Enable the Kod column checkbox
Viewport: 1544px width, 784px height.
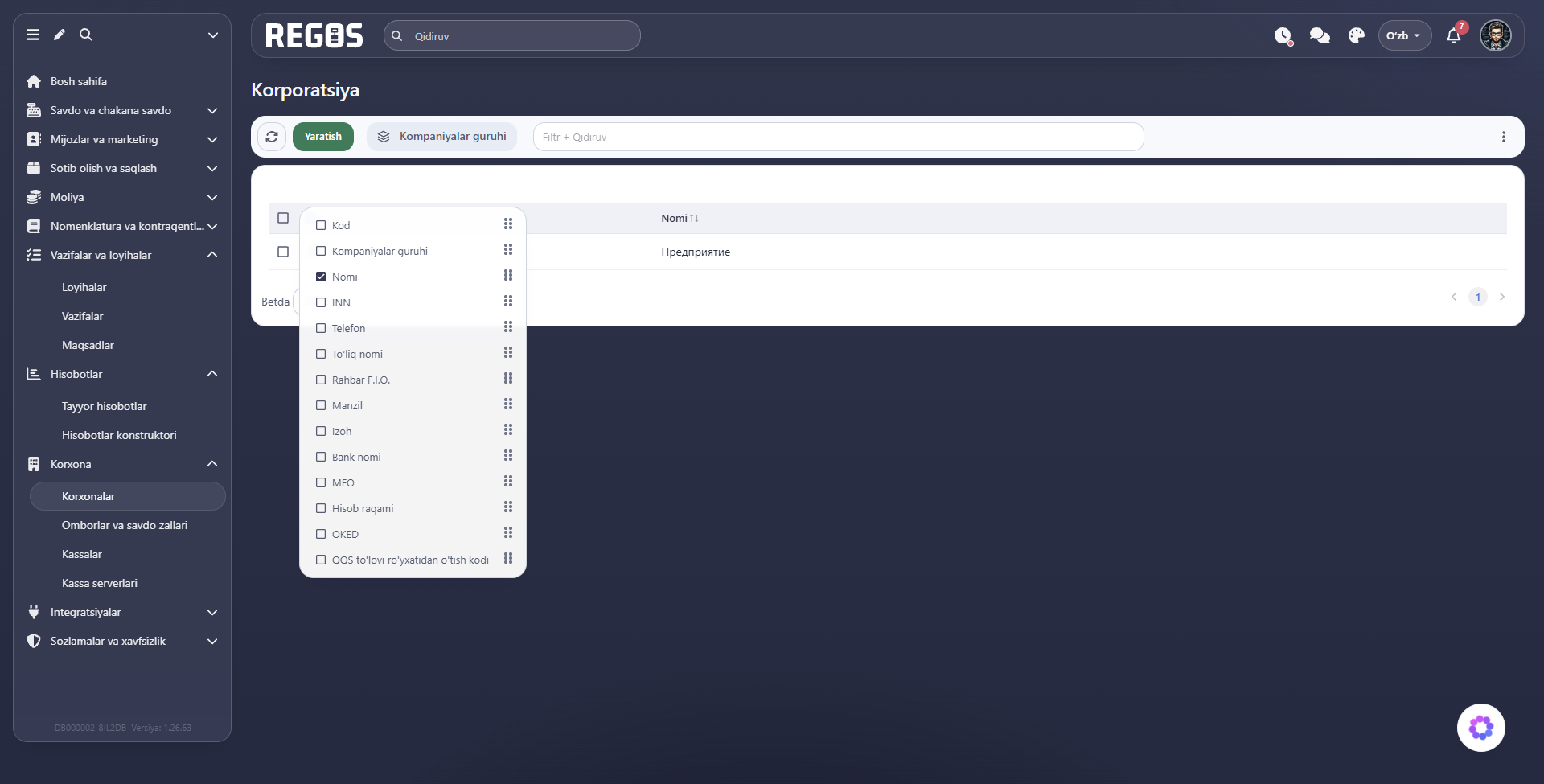tap(321, 225)
